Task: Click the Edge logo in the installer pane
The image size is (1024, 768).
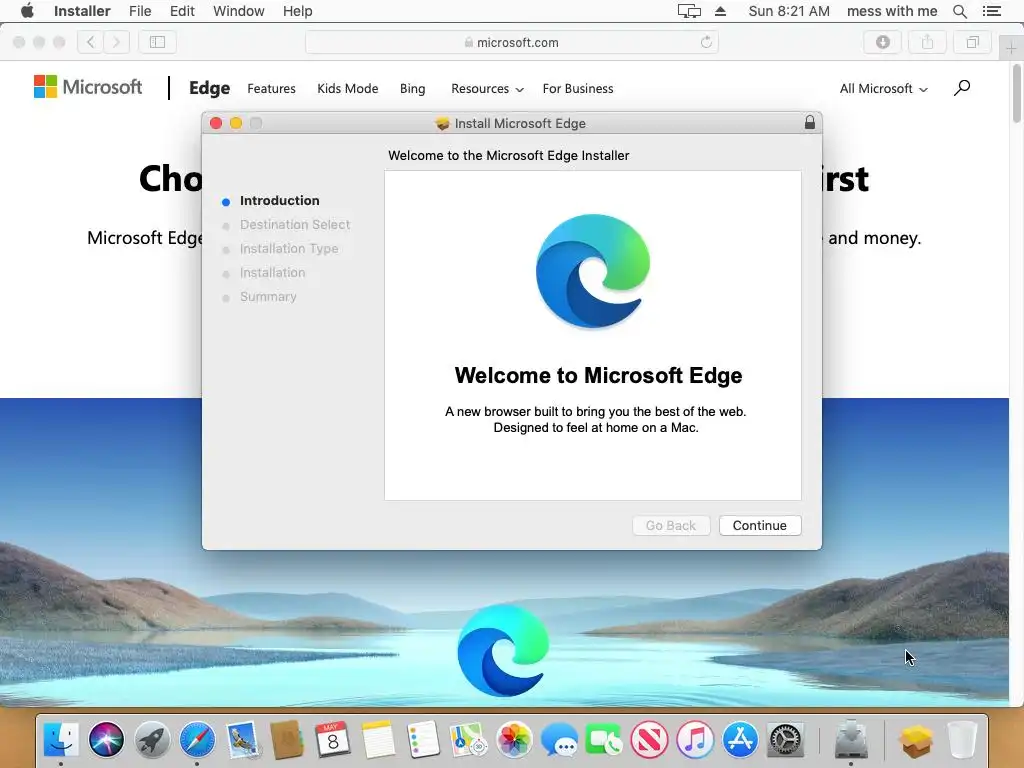Action: [593, 271]
